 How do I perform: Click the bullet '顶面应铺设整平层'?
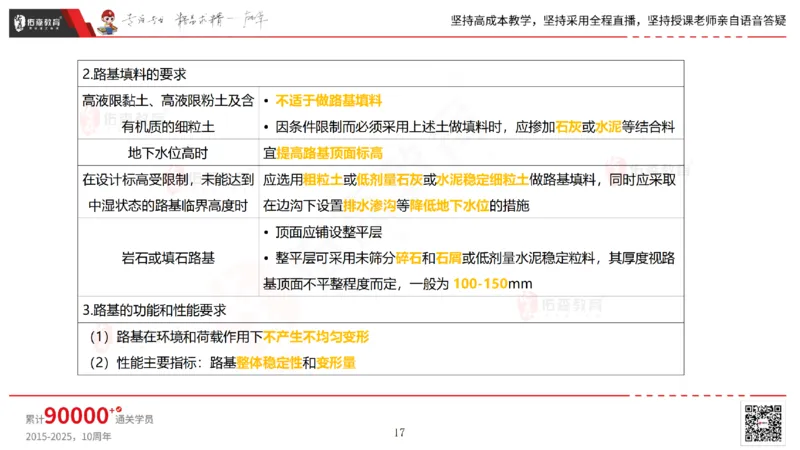click(329, 232)
